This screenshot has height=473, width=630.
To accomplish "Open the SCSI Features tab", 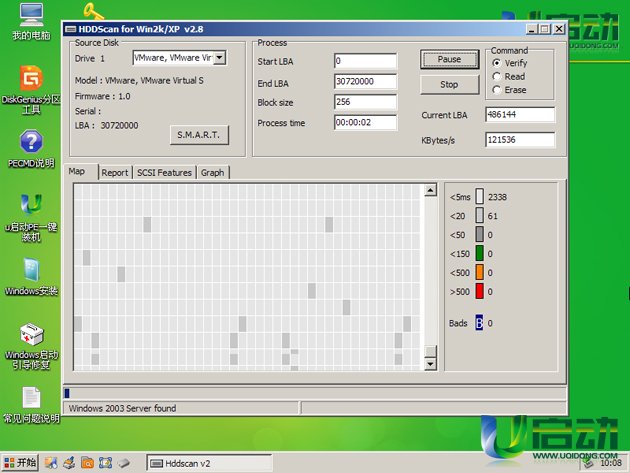I will coord(164,173).
